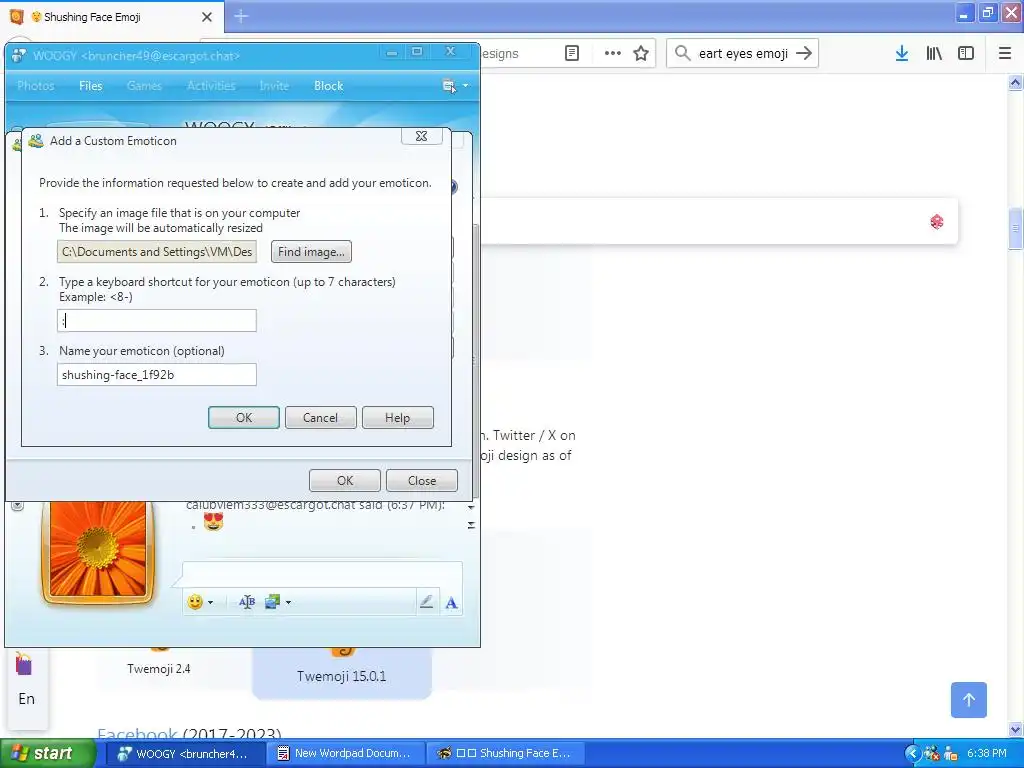1024x768 pixels.
Task: Close the Shushing Face Emoji tab
Action: point(207,17)
